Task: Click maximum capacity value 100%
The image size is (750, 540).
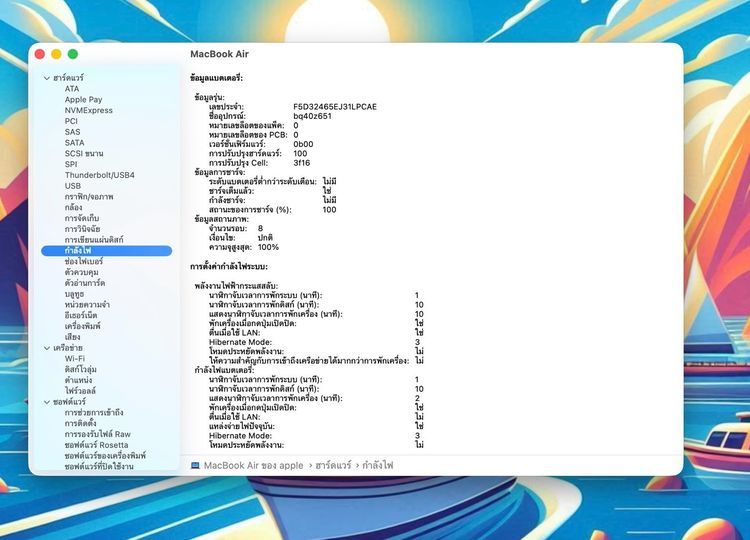Action: [x=268, y=247]
